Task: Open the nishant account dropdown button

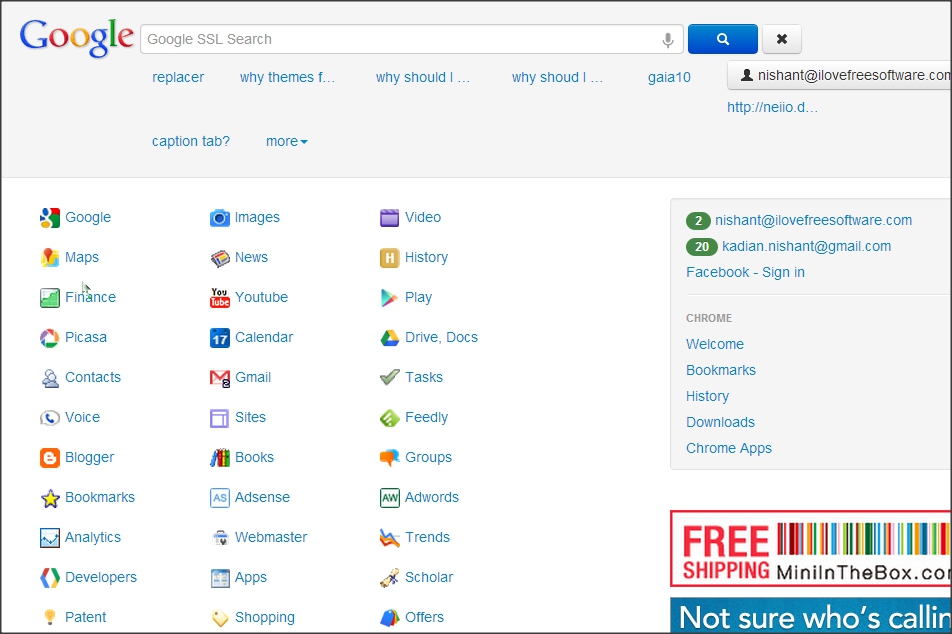Action: (x=840, y=75)
